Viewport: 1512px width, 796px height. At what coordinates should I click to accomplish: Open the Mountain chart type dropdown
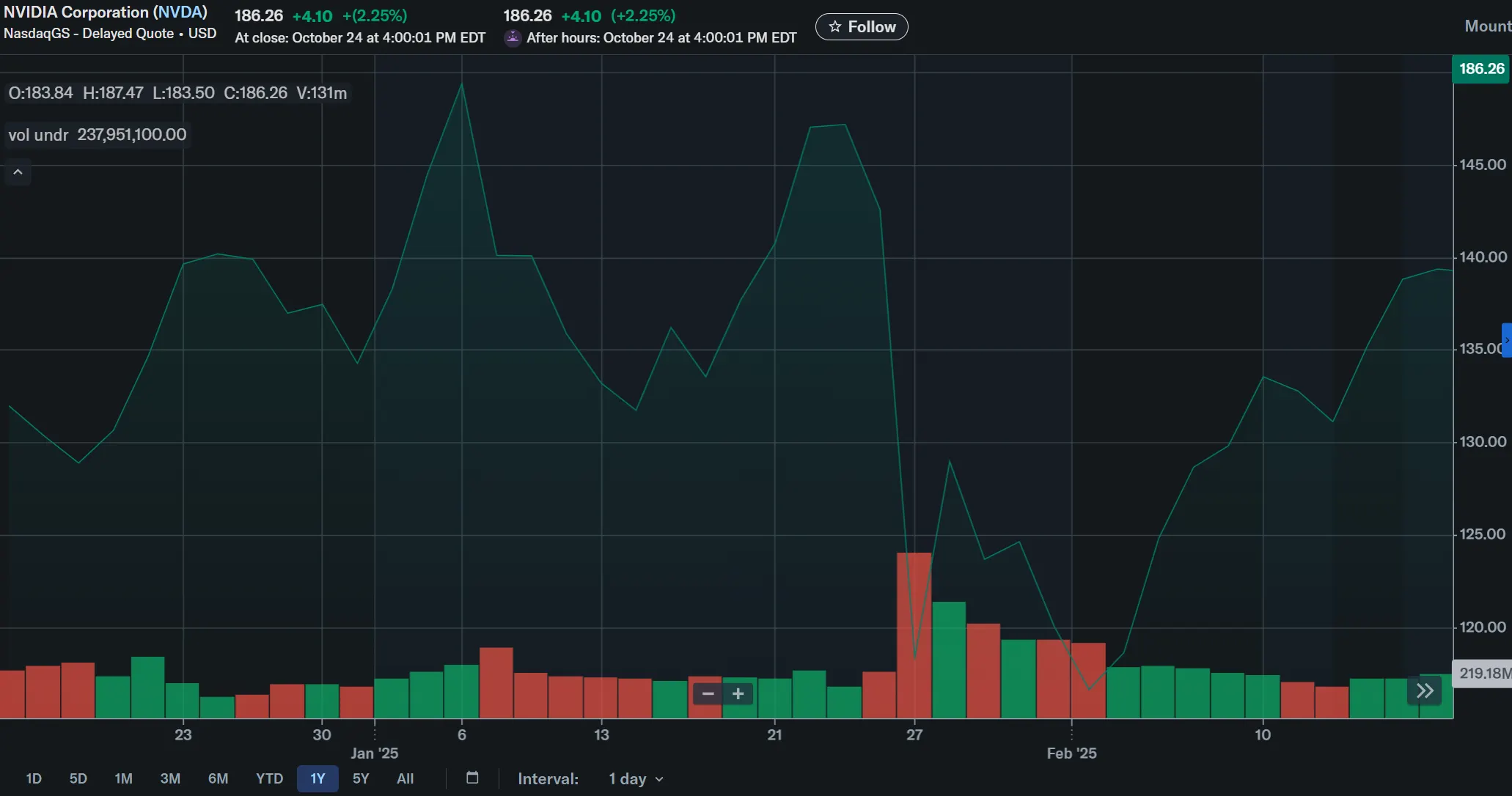click(x=1487, y=26)
